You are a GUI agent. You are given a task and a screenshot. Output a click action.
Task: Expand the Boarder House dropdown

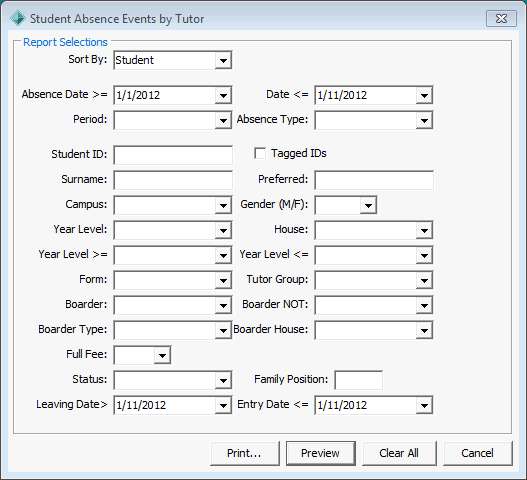424,330
